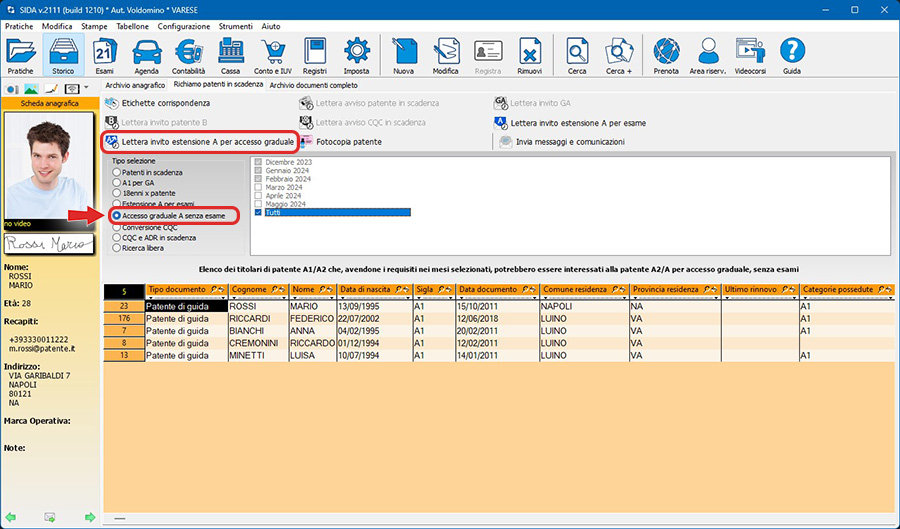Select the Ricerca libera radio button
Screen dimensions: 900x529
click(116, 248)
